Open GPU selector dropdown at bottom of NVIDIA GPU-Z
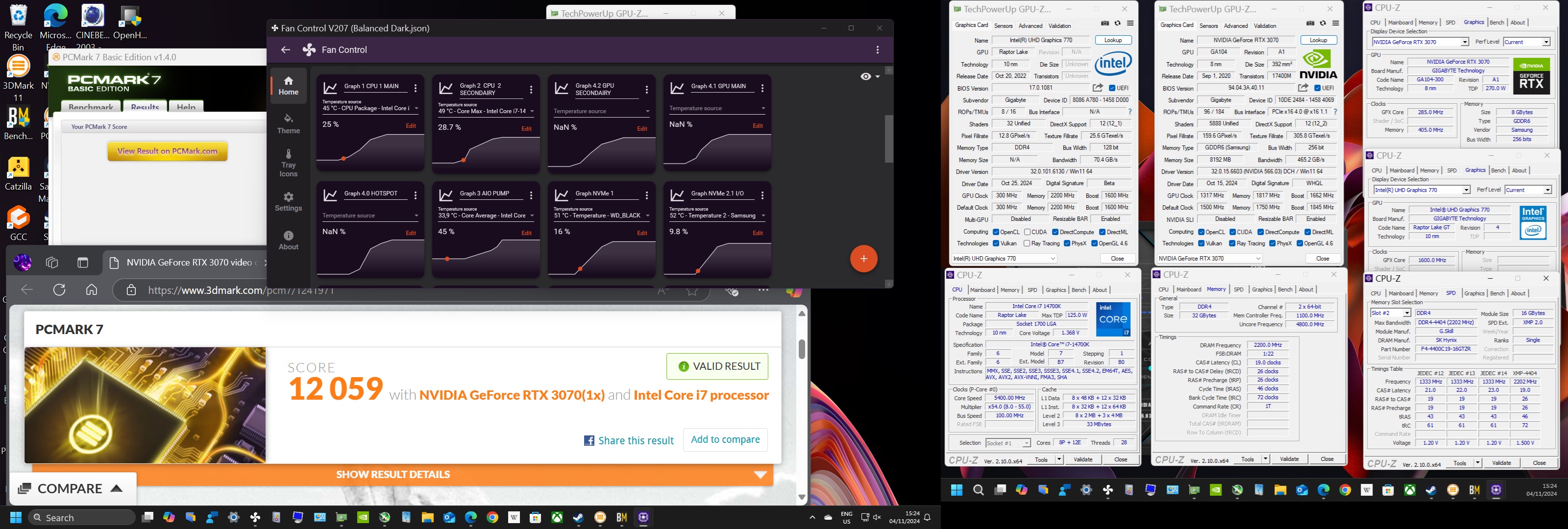 click(x=1209, y=259)
